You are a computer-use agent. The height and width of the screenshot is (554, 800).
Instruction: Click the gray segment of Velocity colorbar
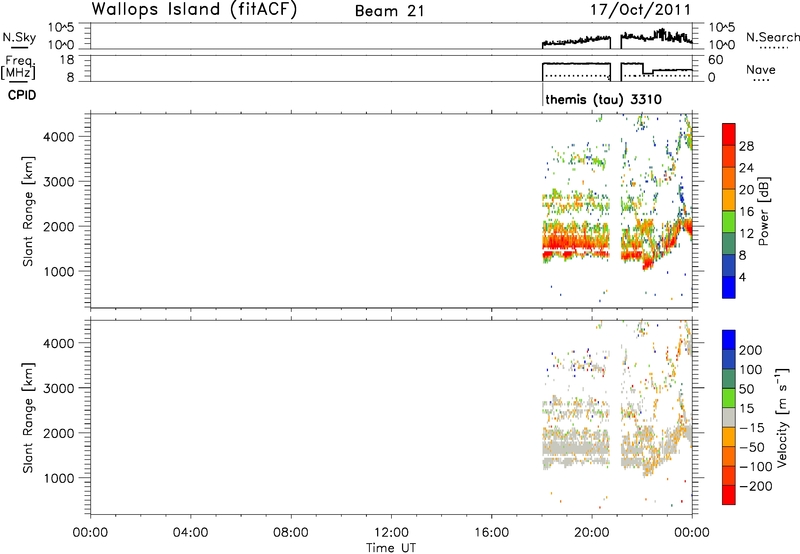point(729,418)
